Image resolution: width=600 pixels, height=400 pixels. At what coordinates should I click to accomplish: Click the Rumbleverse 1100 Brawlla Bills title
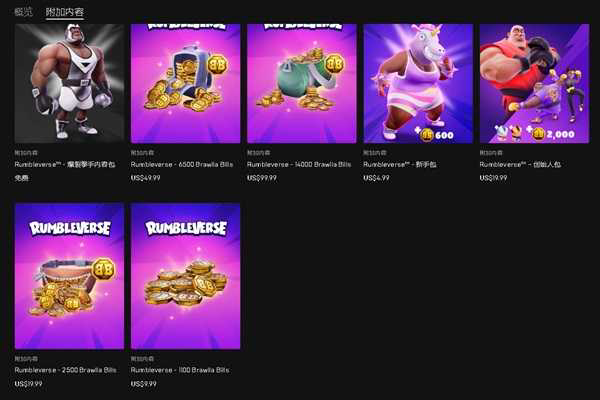point(180,370)
